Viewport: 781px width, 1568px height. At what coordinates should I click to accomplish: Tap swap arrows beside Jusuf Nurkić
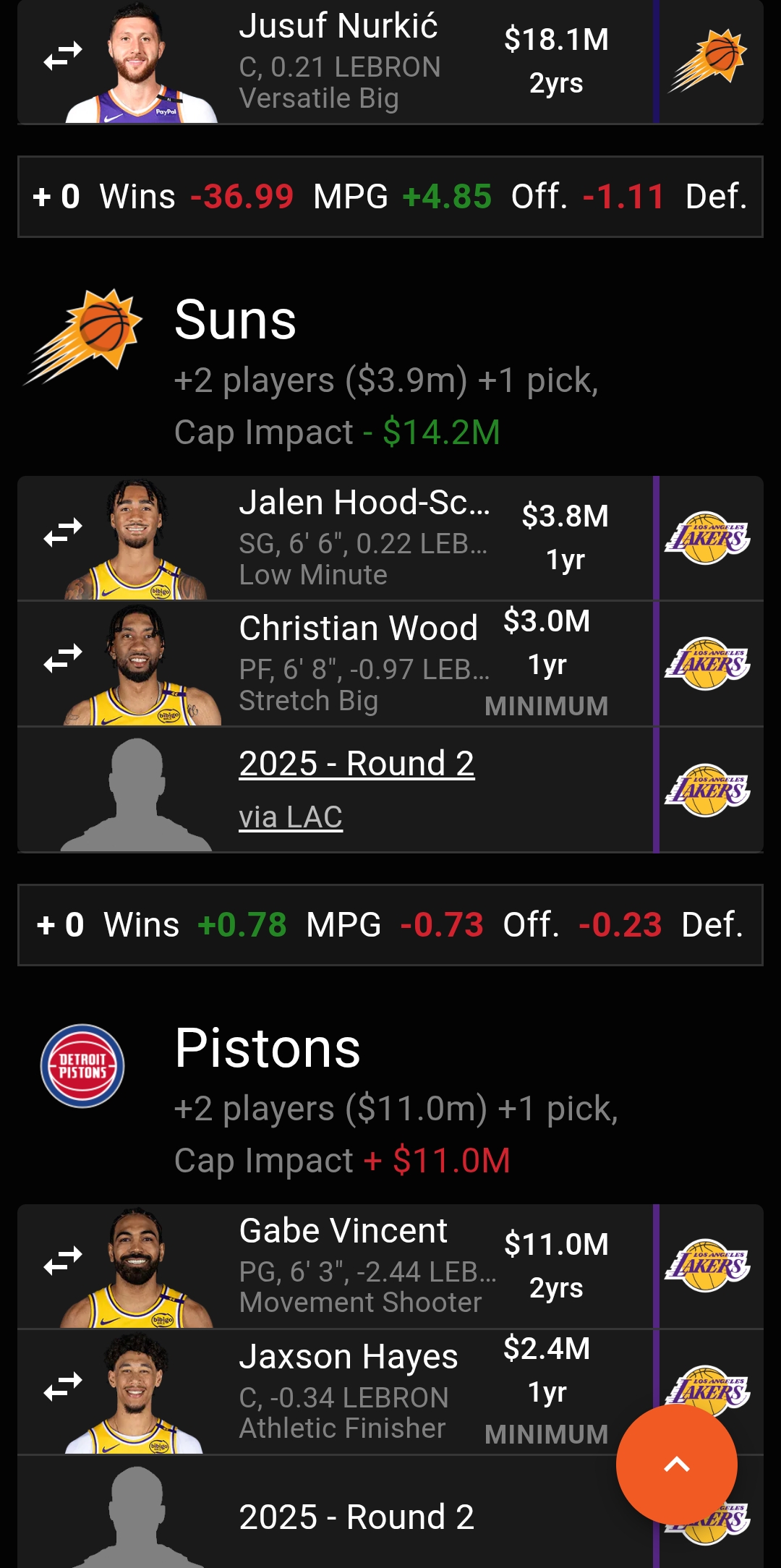click(63, 56)
